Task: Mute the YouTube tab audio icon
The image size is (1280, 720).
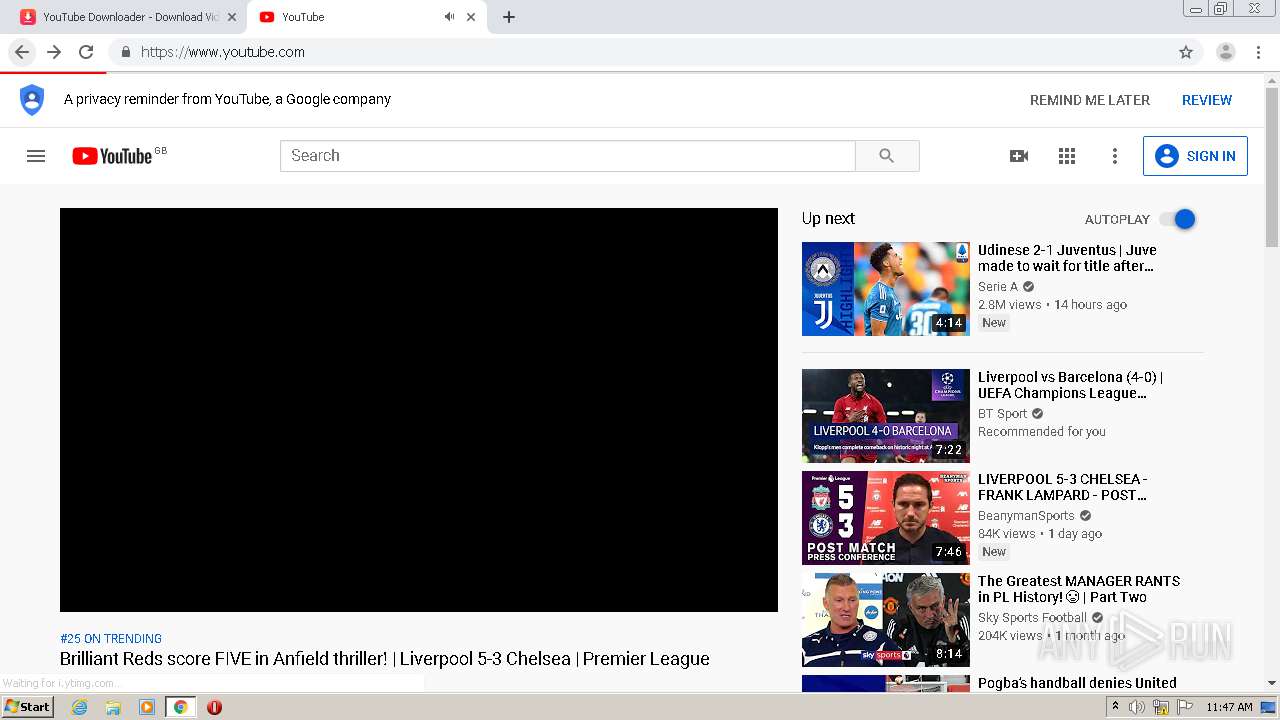Action: (x=449, y=17)
